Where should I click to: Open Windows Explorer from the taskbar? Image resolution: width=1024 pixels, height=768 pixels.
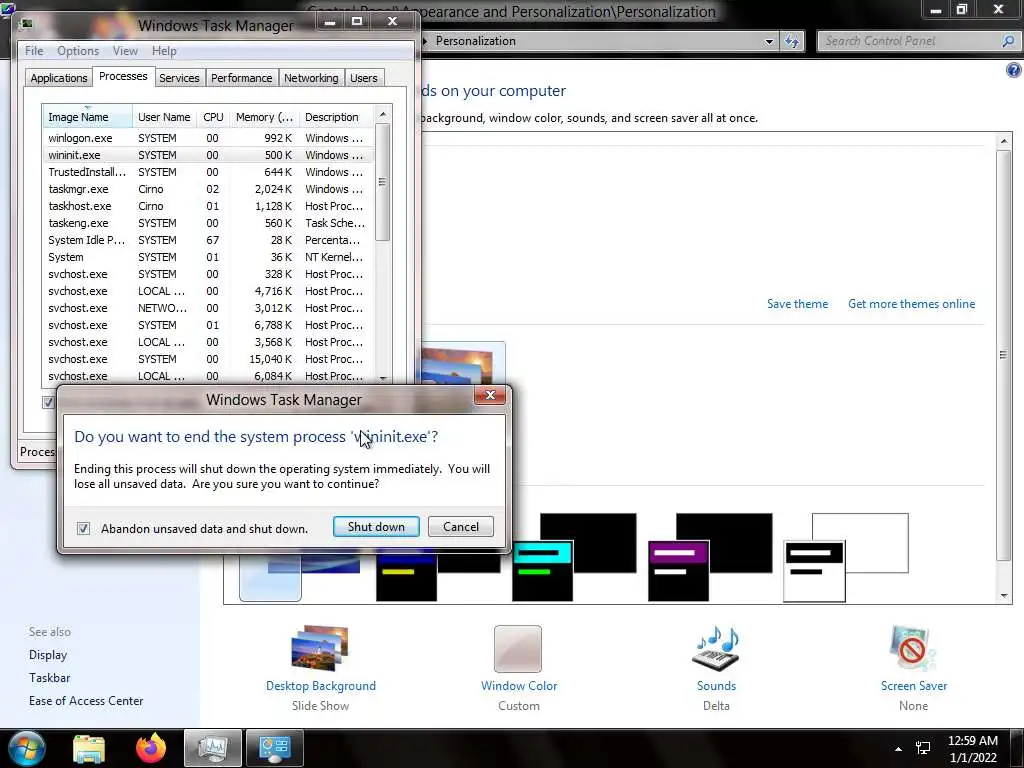point(89,748)
